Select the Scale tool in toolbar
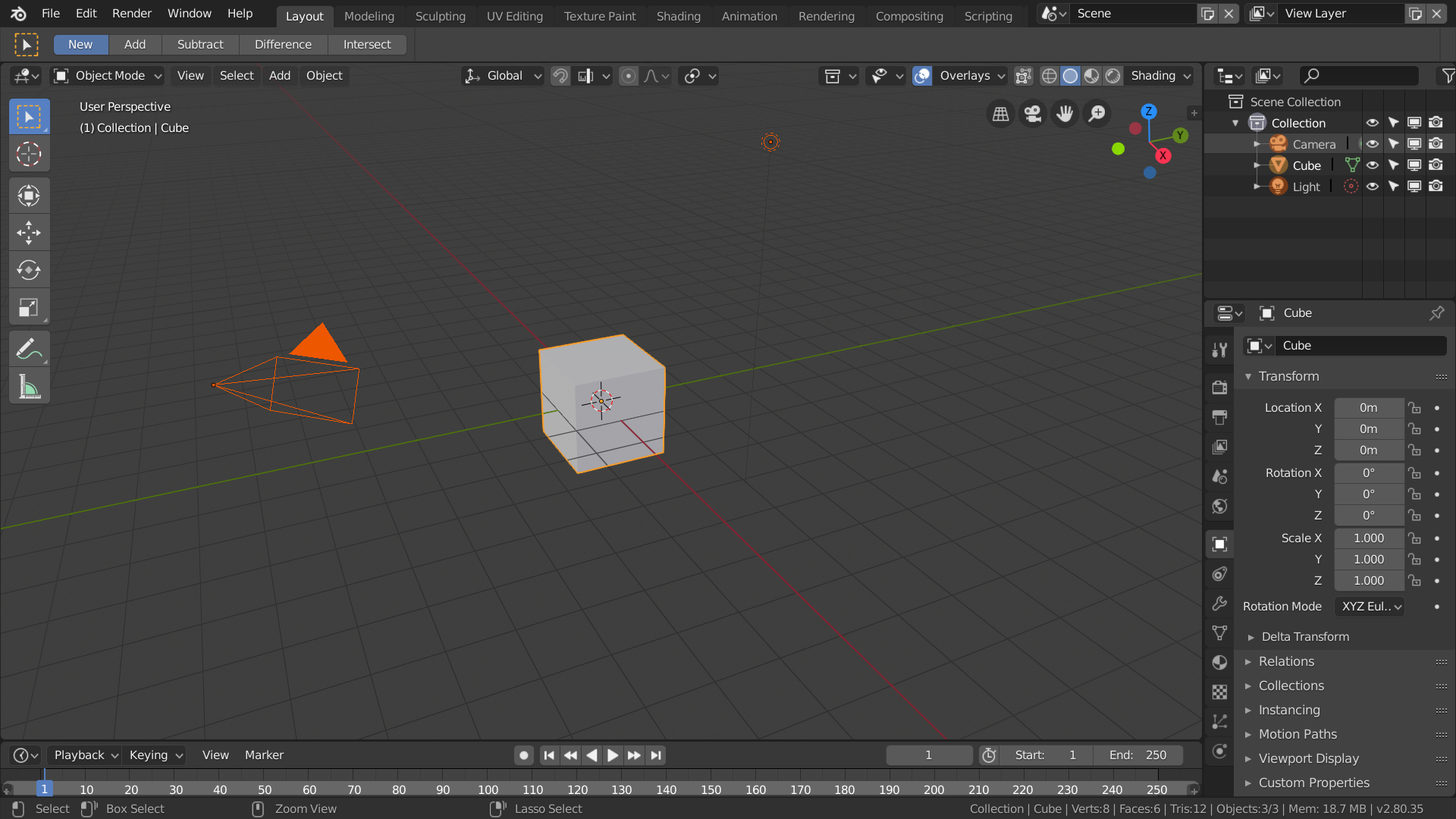 29,307
